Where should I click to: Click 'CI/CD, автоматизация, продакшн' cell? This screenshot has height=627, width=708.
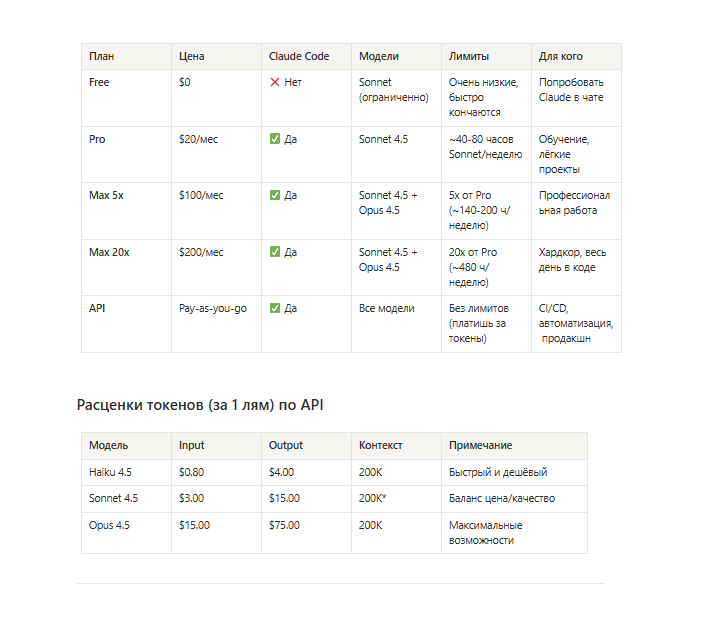576,323
